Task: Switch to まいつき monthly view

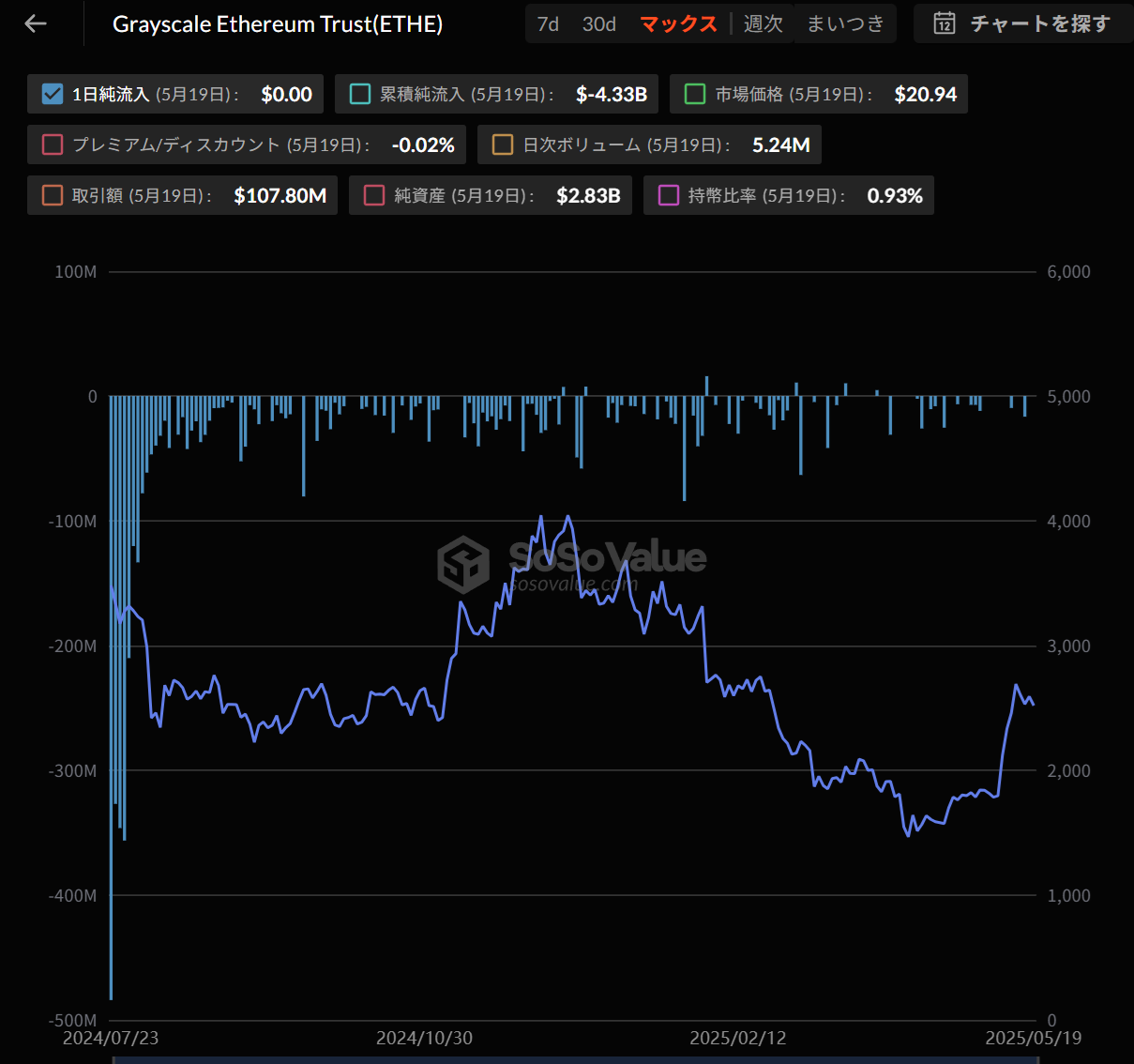Action: click(845, 23)
